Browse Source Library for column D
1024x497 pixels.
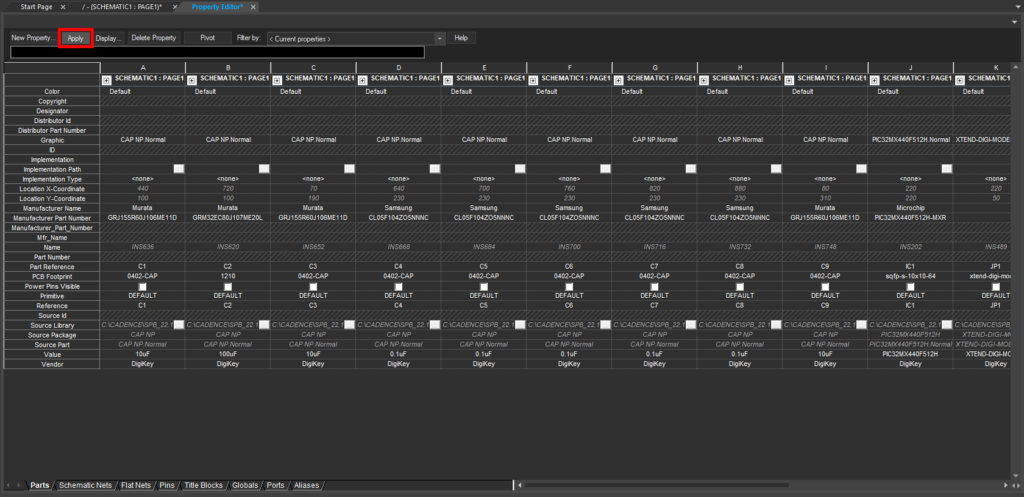(435, 325)
